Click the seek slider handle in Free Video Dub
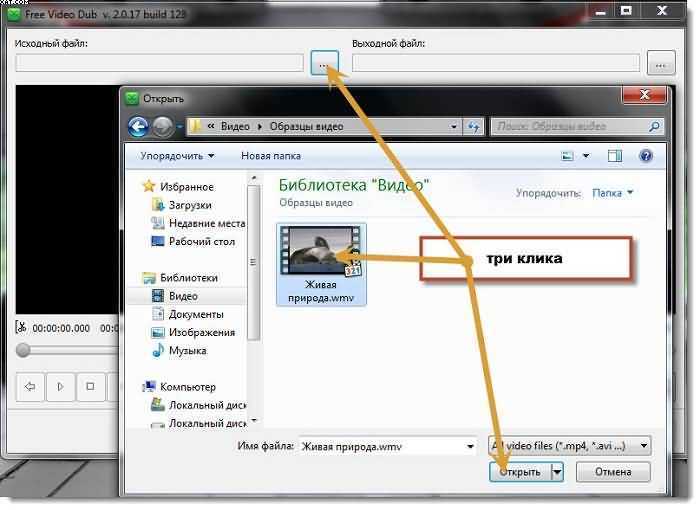 click(x=23, y=350)
